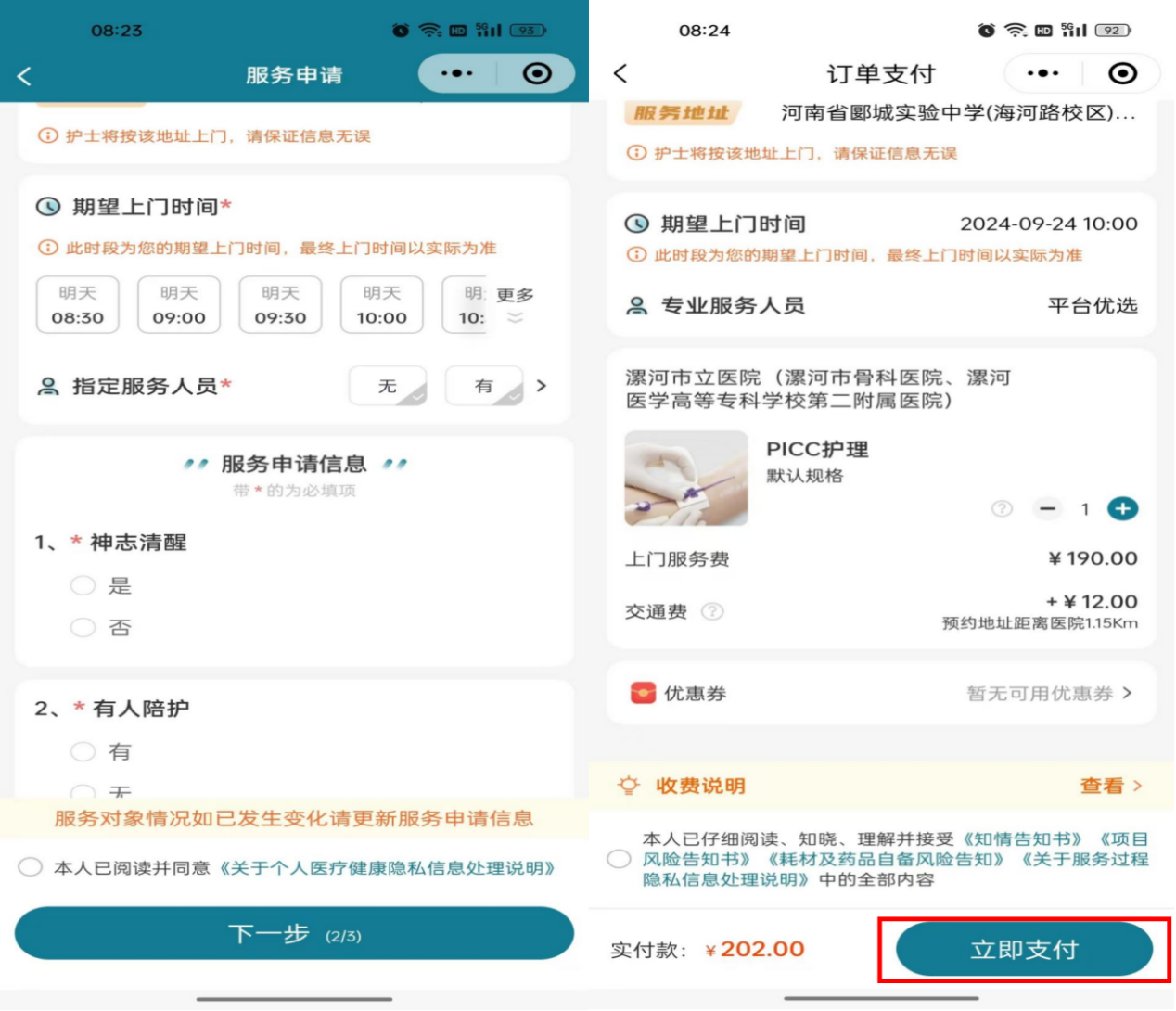Check the agreement circle on the payment page

pyautogui.click(x=619, y=859)
